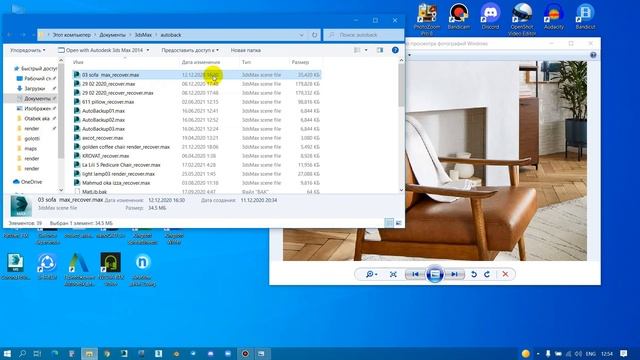Open the notification center

tap(624, 353)
